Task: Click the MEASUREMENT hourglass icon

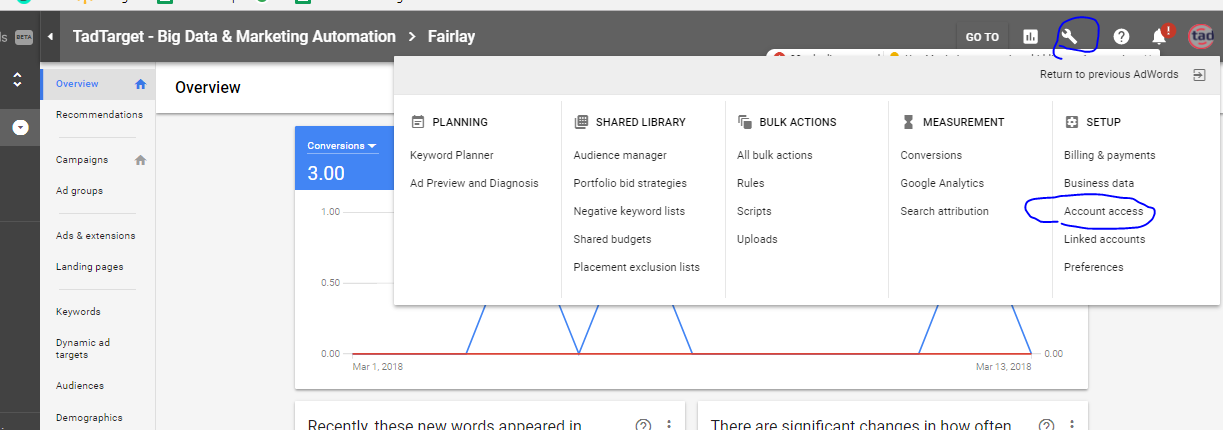Action: (908, 122)
